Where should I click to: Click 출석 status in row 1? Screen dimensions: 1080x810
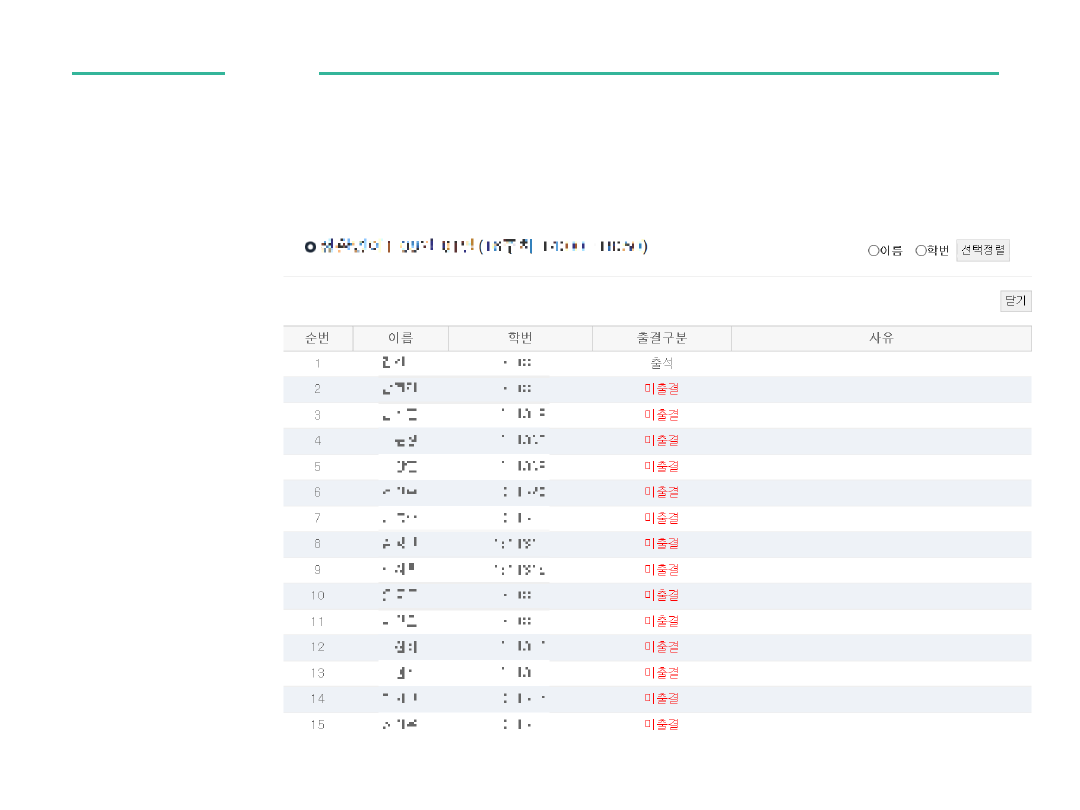point(661,364)
